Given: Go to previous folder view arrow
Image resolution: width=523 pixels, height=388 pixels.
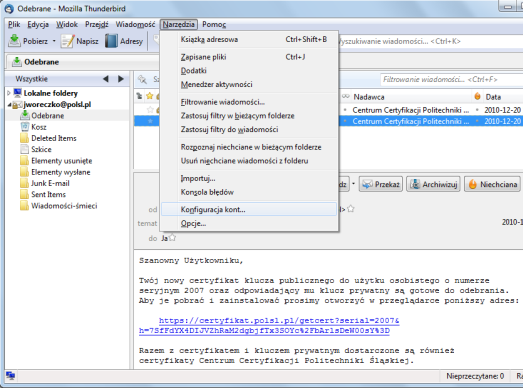Looking at the screenshot, I should [106, 79].
